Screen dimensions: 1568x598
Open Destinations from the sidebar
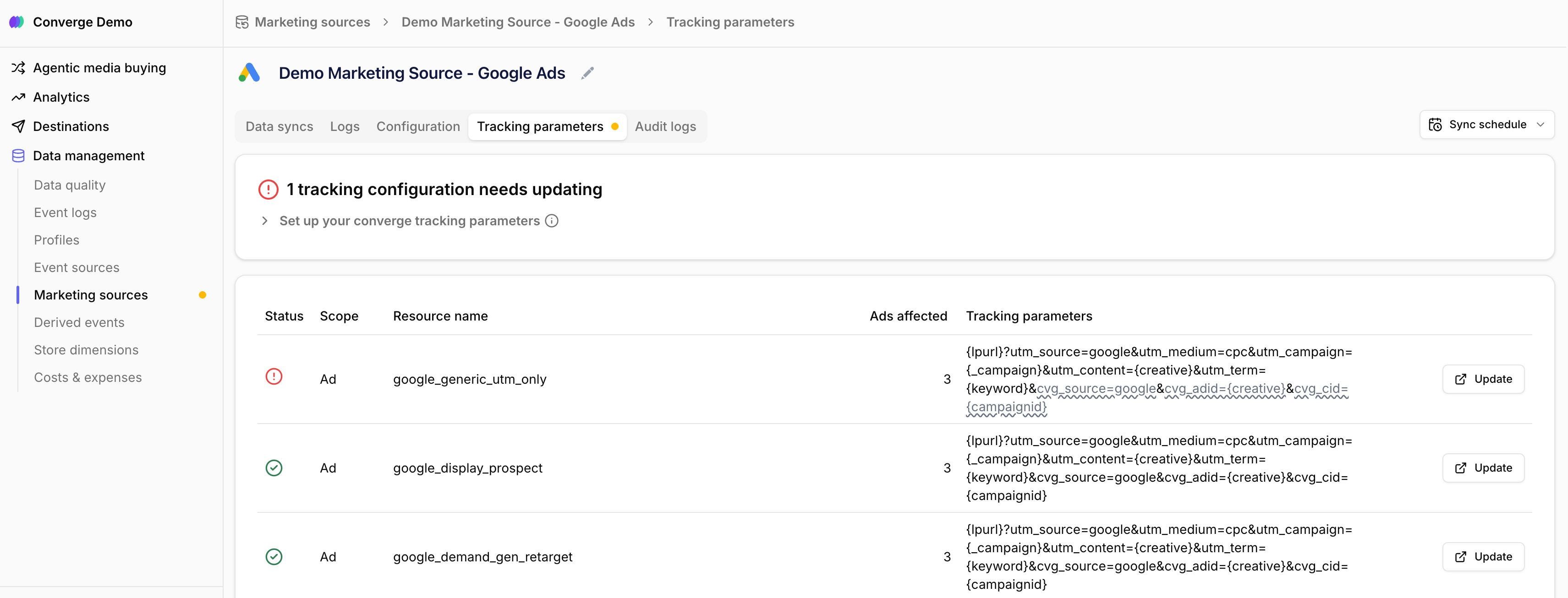click(x=71, y=126)
